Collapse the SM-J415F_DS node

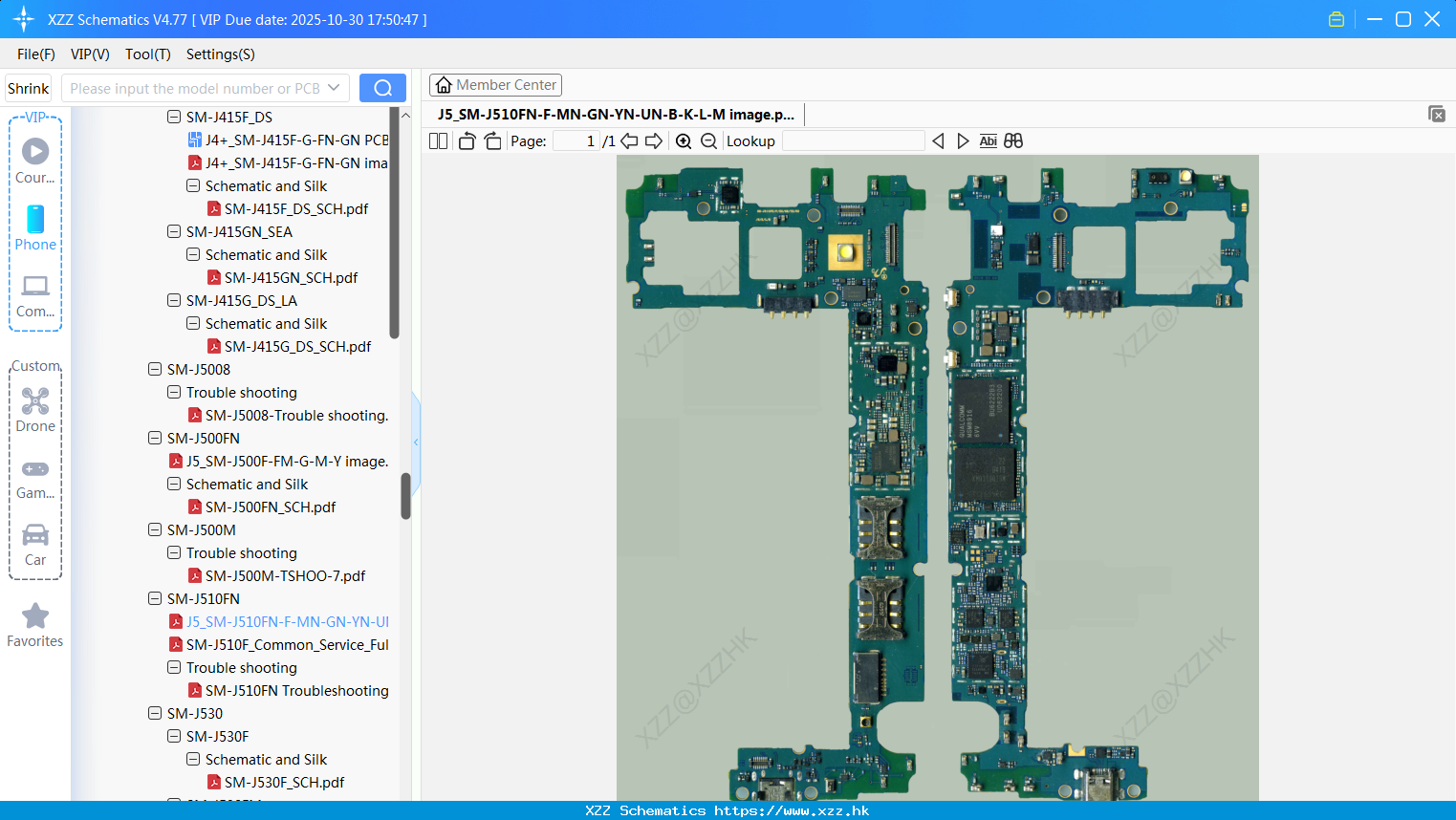pos(174,117)
